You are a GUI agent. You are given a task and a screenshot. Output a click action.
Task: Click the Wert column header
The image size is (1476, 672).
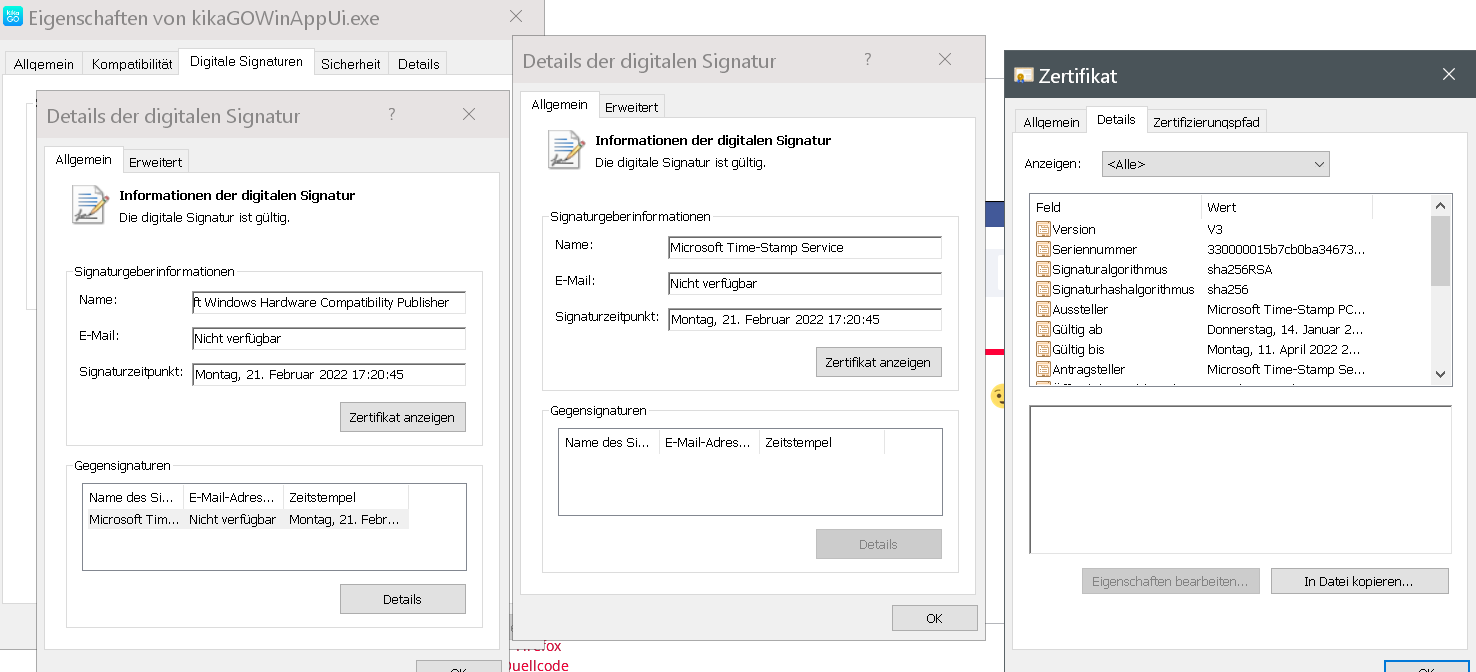click(x=1286, y=207)
